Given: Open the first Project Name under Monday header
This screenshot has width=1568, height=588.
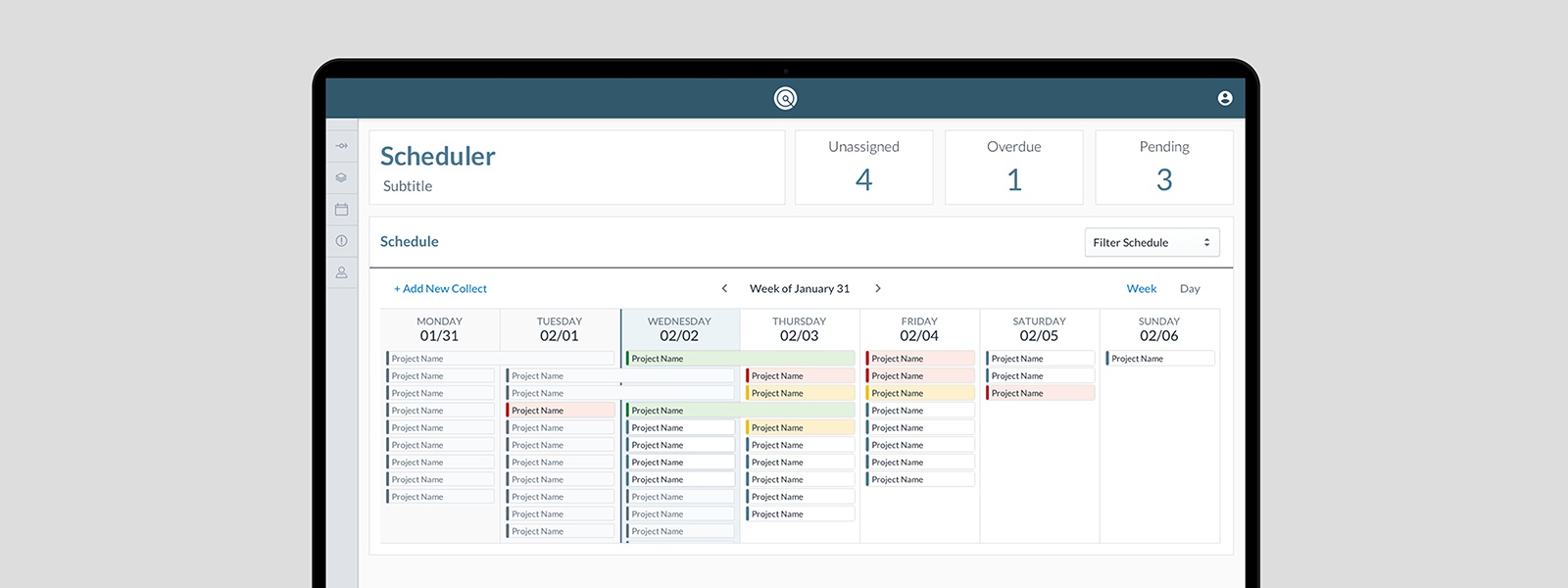Looking at the screenshot, I should click(x=500, y=359).
